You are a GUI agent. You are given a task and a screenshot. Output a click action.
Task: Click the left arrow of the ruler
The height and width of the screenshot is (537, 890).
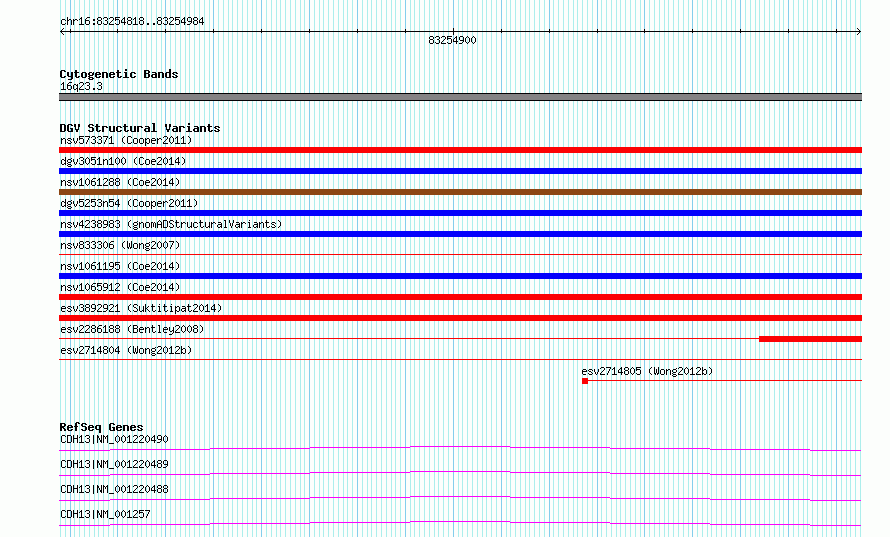62,32
